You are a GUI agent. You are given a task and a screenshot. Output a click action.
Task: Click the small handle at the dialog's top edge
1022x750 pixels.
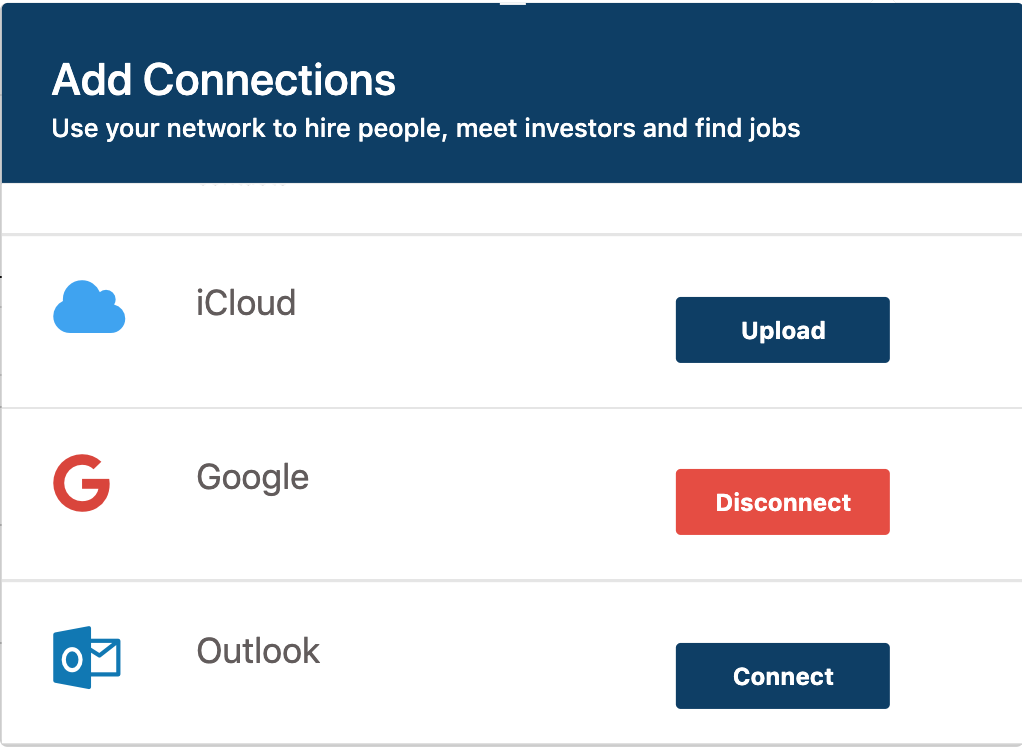coord(513,3)
